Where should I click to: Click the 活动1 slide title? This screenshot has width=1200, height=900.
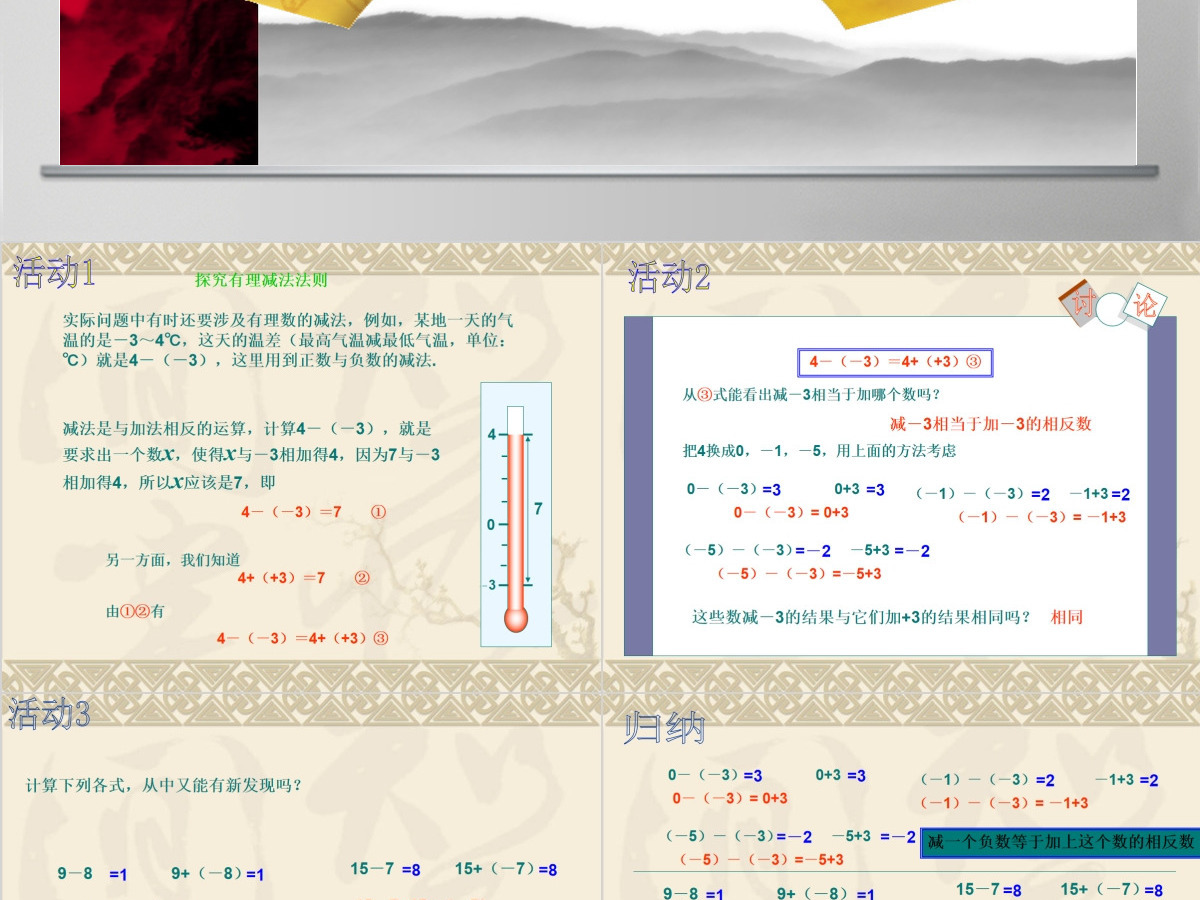tap(54, 273)
